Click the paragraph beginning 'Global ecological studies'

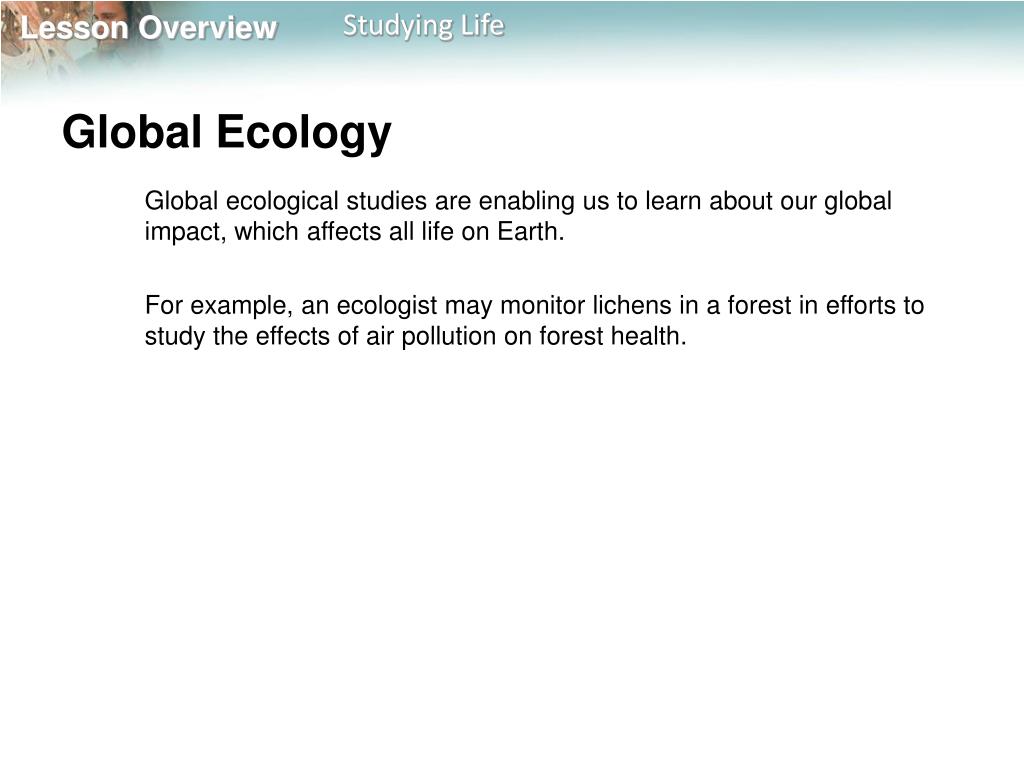tap(518, 216)
